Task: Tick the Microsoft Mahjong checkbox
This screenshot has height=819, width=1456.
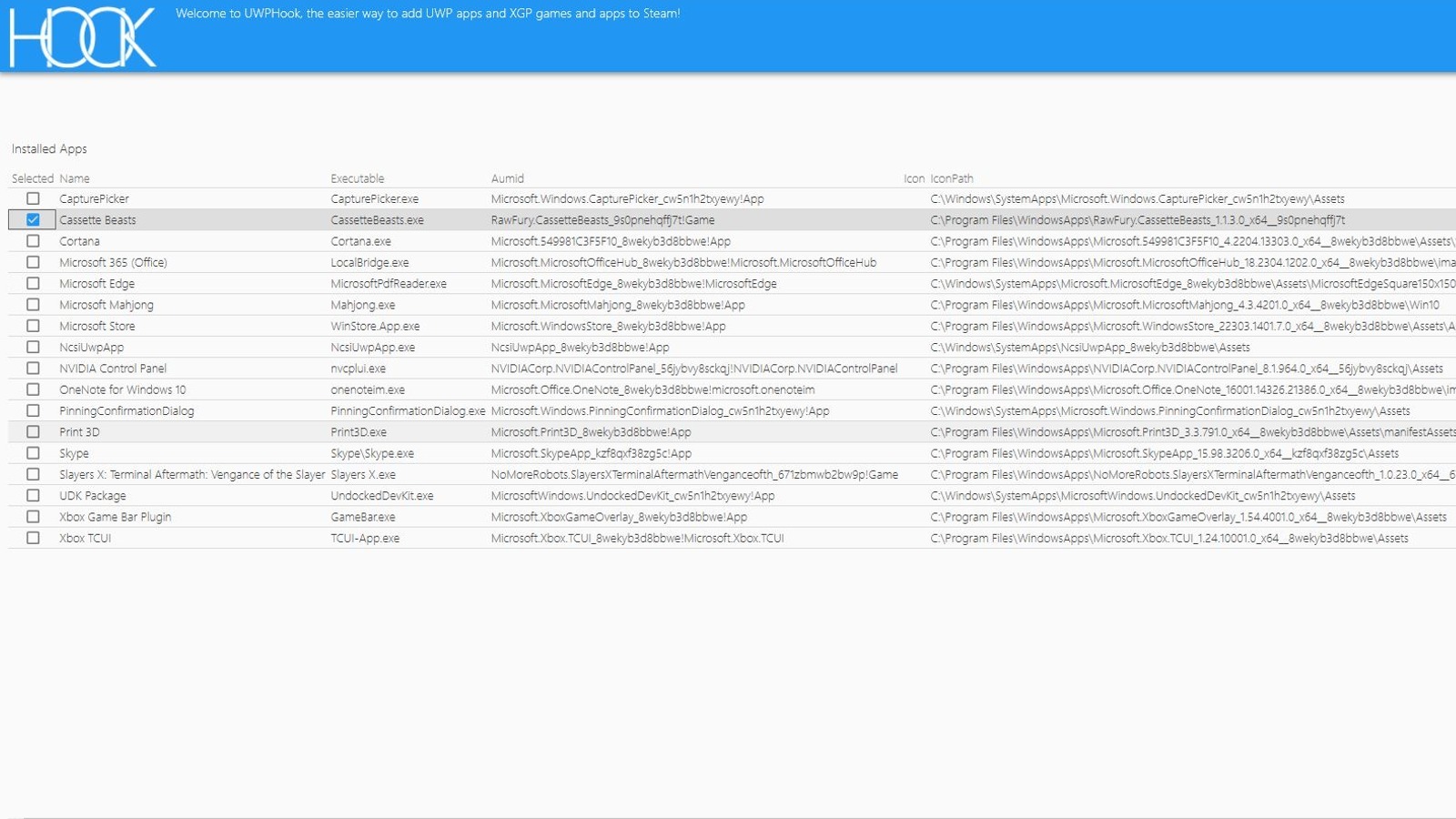Action: (x=33, y=305)
